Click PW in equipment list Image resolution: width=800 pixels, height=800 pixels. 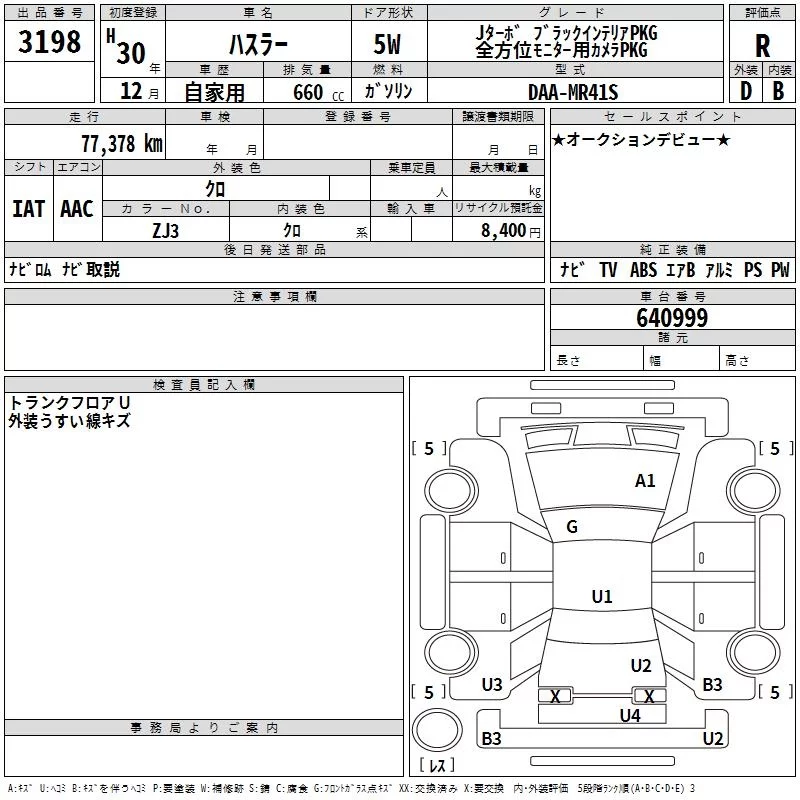780,269
